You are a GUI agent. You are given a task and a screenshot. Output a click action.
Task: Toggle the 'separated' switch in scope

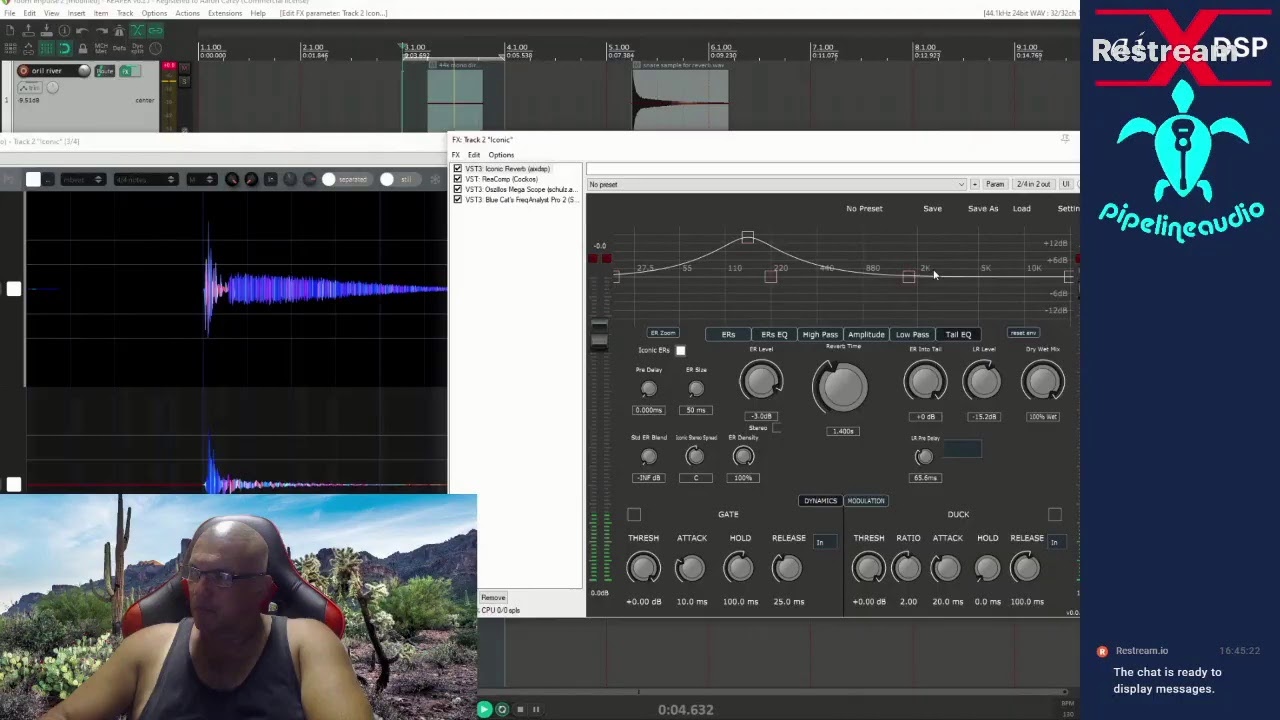[x=347, y=179]
